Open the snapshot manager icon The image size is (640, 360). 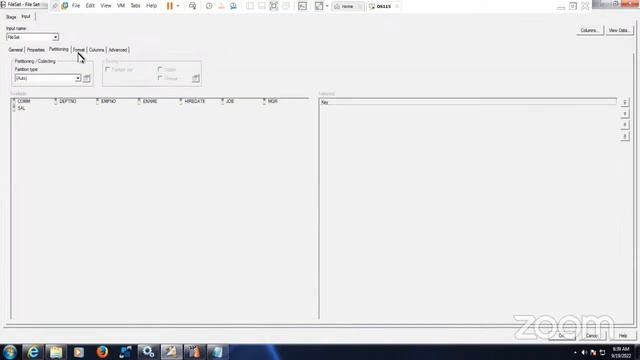pos(233,6)
